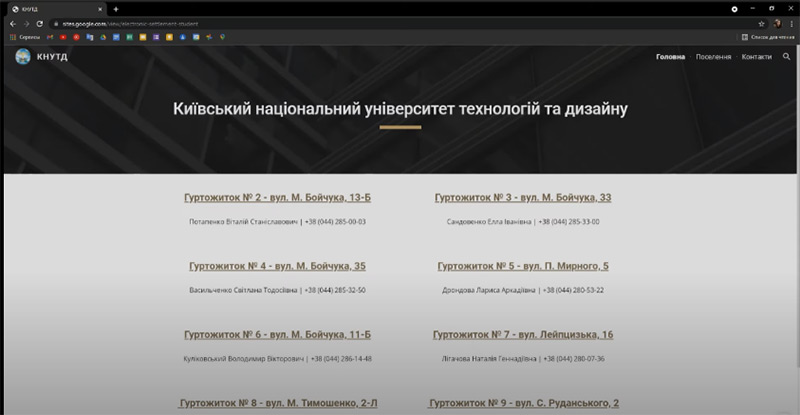Reload the current page
Screen dimensions: 800x415
(x=39, y=23)
